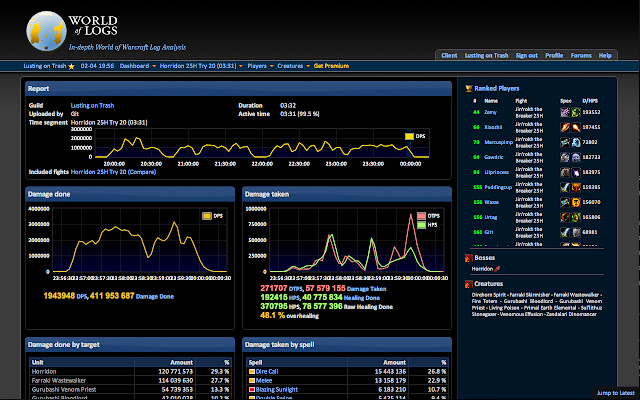640x400 pixels.
Task: Click the icon beside the Creatures heading
Action: pyautogui.click(x=469, y=284)
